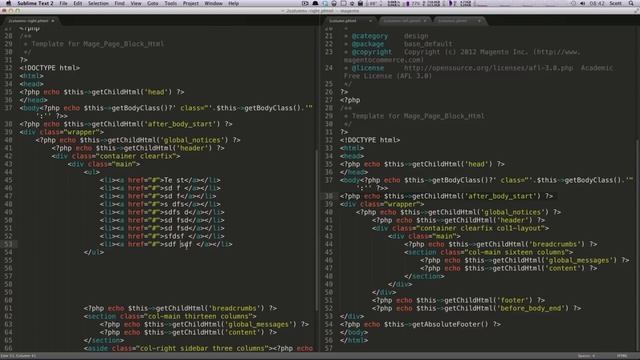Open the Sublime Text 2 menu
640x360 pixels.
tap(35, 3)
